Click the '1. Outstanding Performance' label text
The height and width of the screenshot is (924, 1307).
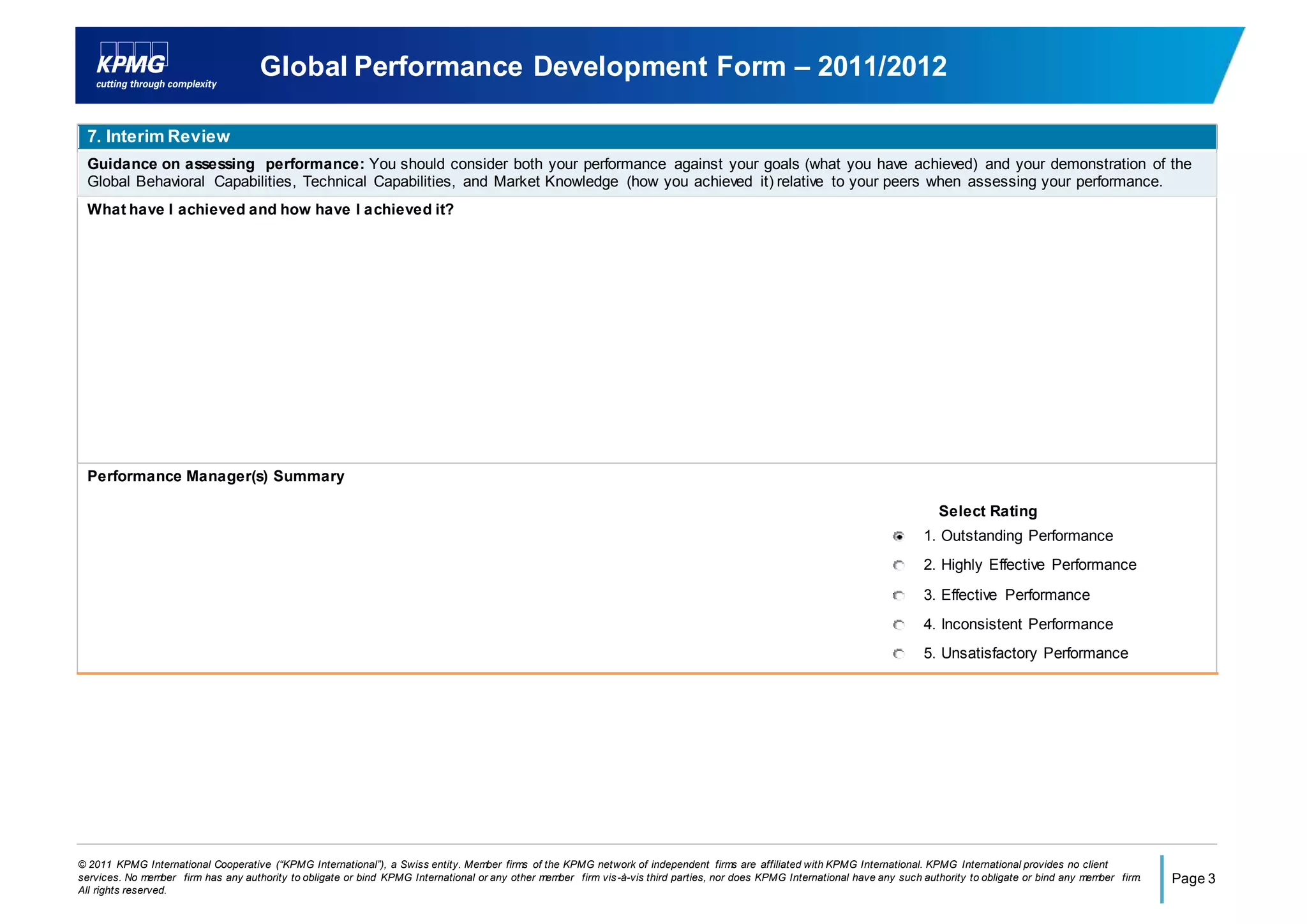click(1018, 536)
